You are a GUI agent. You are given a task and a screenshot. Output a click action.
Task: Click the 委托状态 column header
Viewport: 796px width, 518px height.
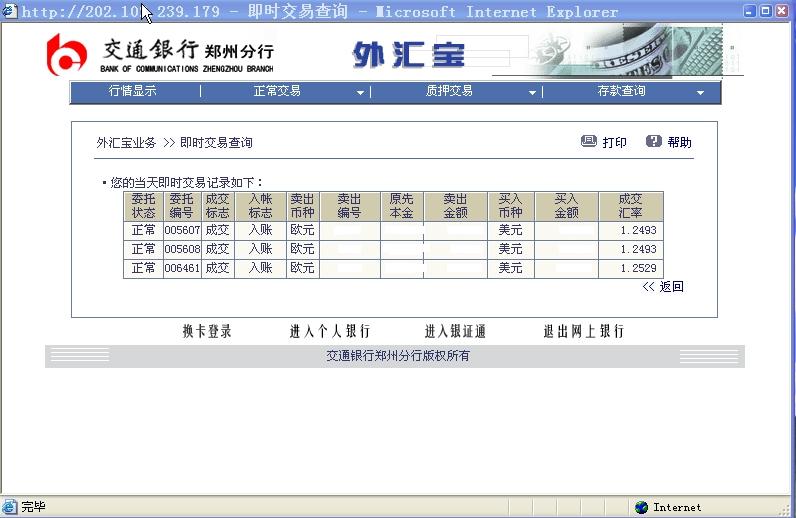[x=143, y=206]
